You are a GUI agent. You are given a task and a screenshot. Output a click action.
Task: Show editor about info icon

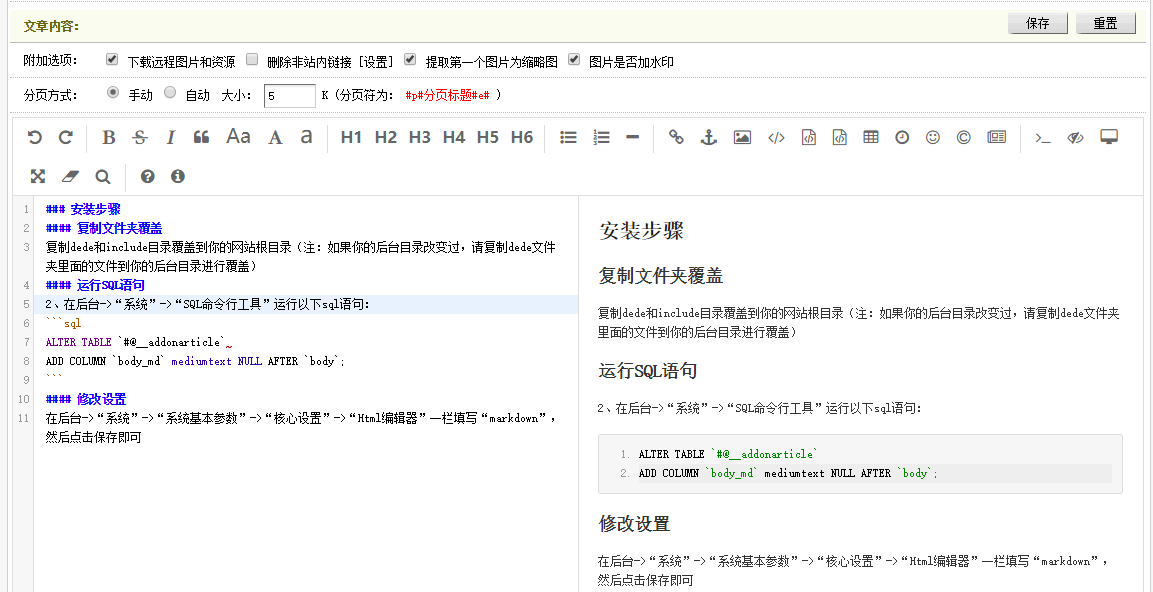point(177,176)
